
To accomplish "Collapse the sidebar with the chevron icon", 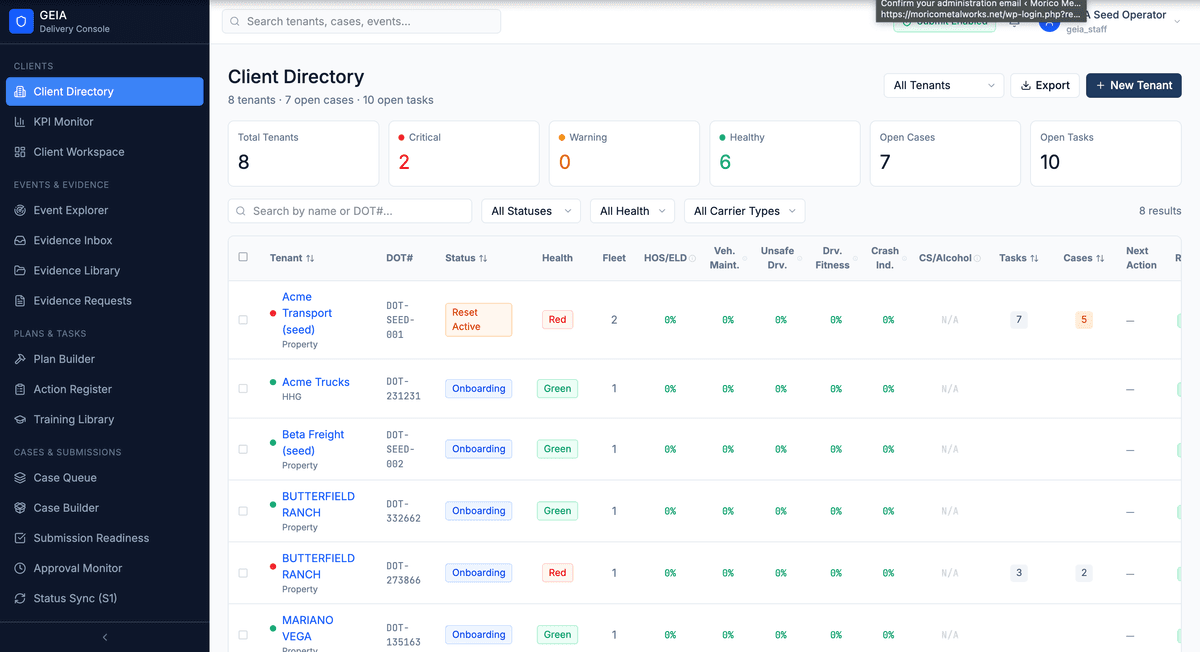I will point(105,637).
